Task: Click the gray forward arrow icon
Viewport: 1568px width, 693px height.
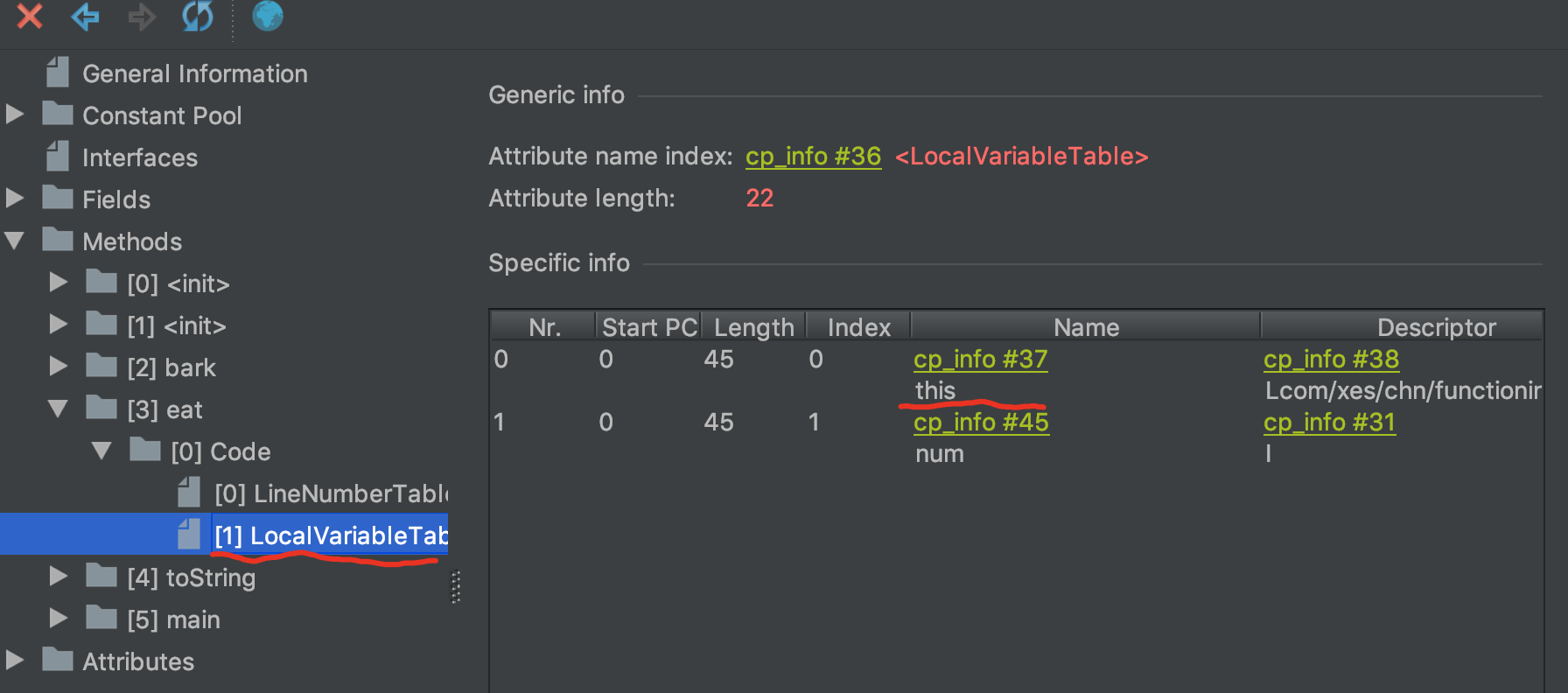Action: (141, 16)
